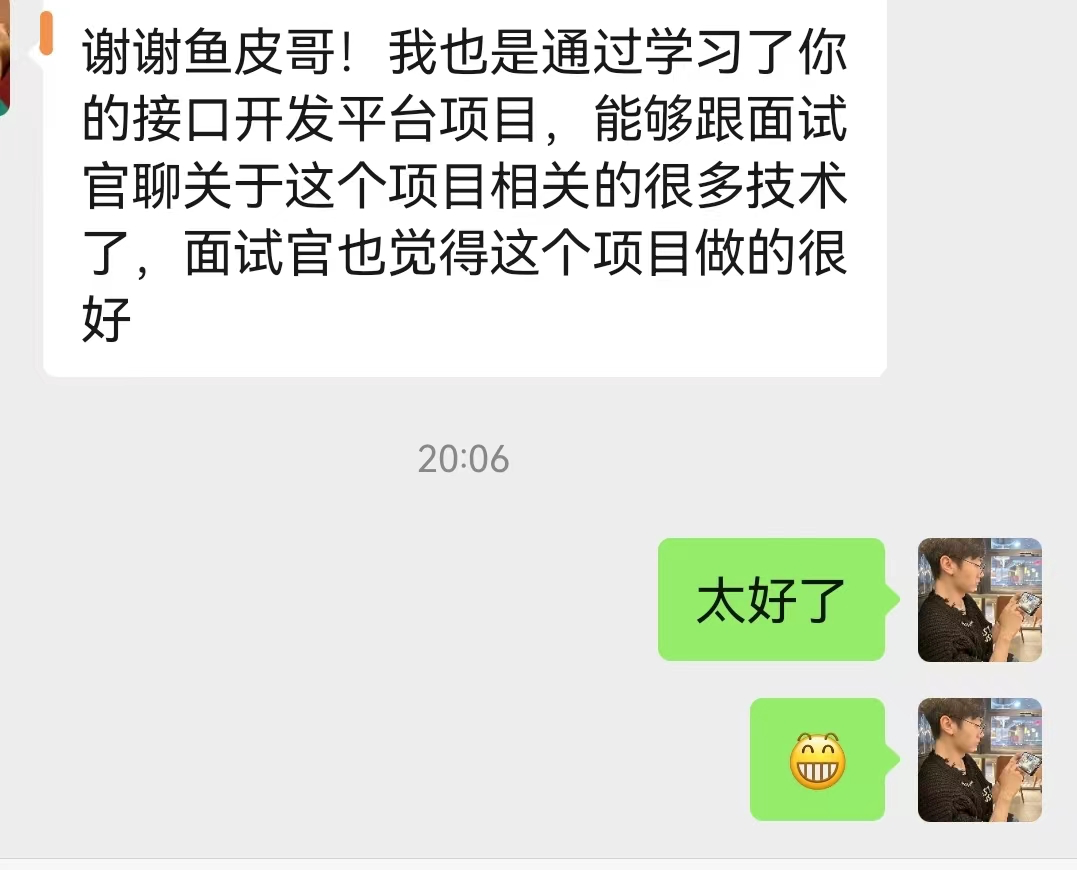
Task: Click the 20:06 timestamp
Action: pyautogui.click(x=464, y=459)
